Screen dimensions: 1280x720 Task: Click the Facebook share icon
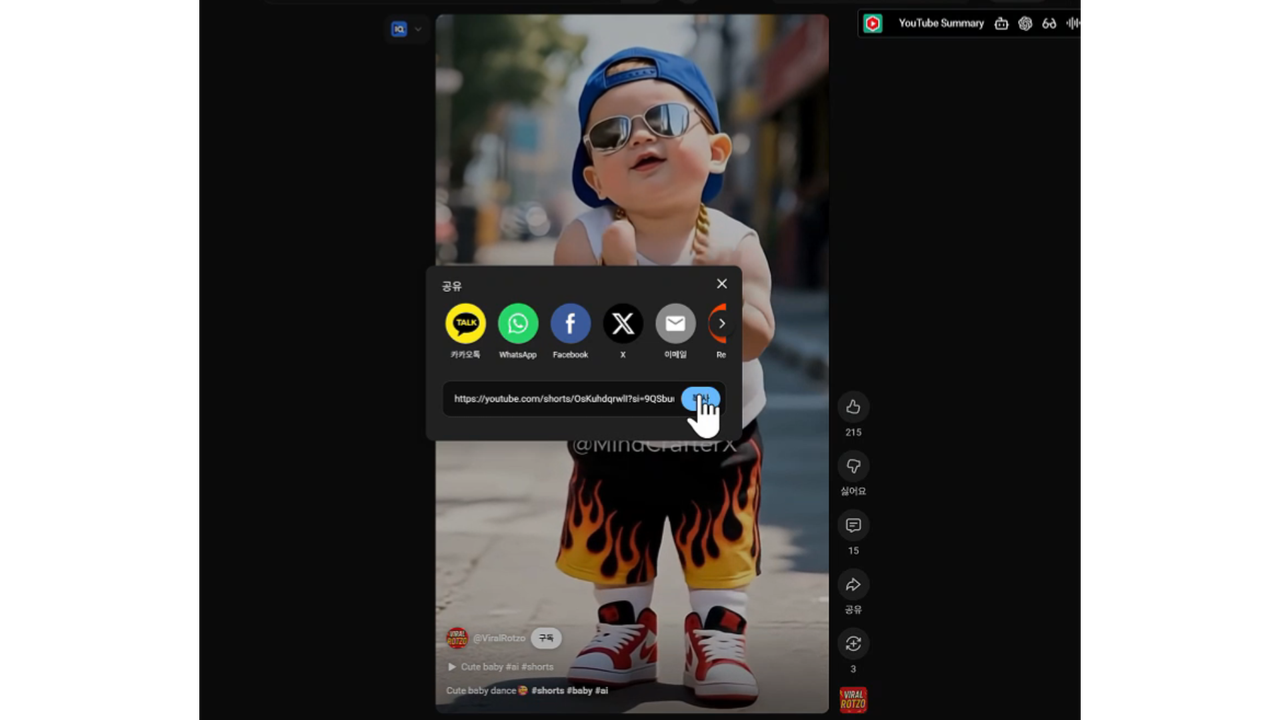click(570, 324)
